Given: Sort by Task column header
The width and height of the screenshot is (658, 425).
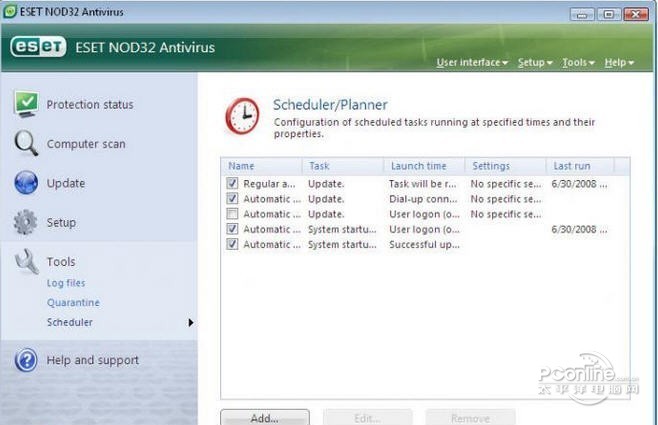Looking at the screenshot, I should 342,166.
